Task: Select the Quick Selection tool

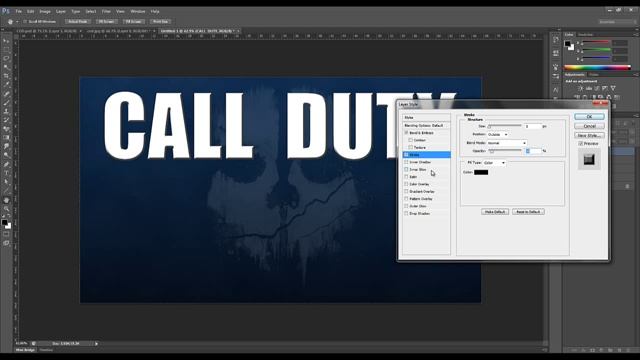Action: tap(6, 67)
